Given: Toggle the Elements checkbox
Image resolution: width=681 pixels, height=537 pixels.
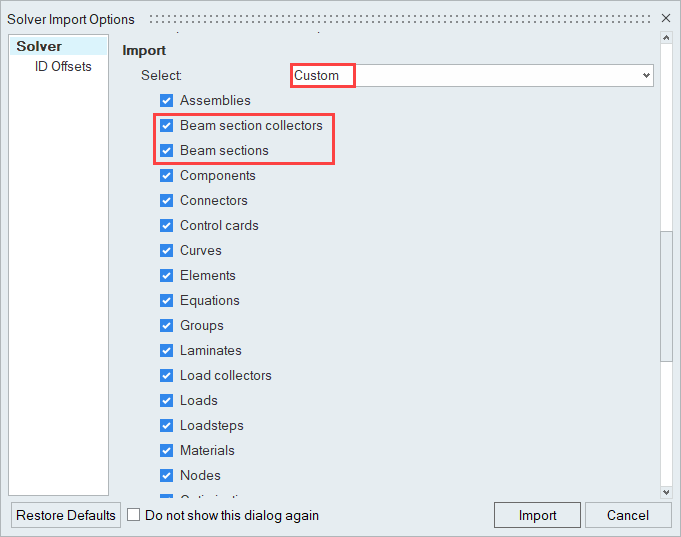Looking at the screenshot, I should click(x=167, y=276).
